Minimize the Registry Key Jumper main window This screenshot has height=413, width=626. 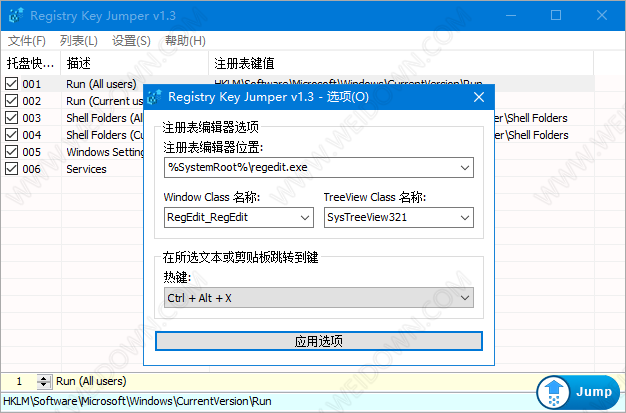(511, 16)
